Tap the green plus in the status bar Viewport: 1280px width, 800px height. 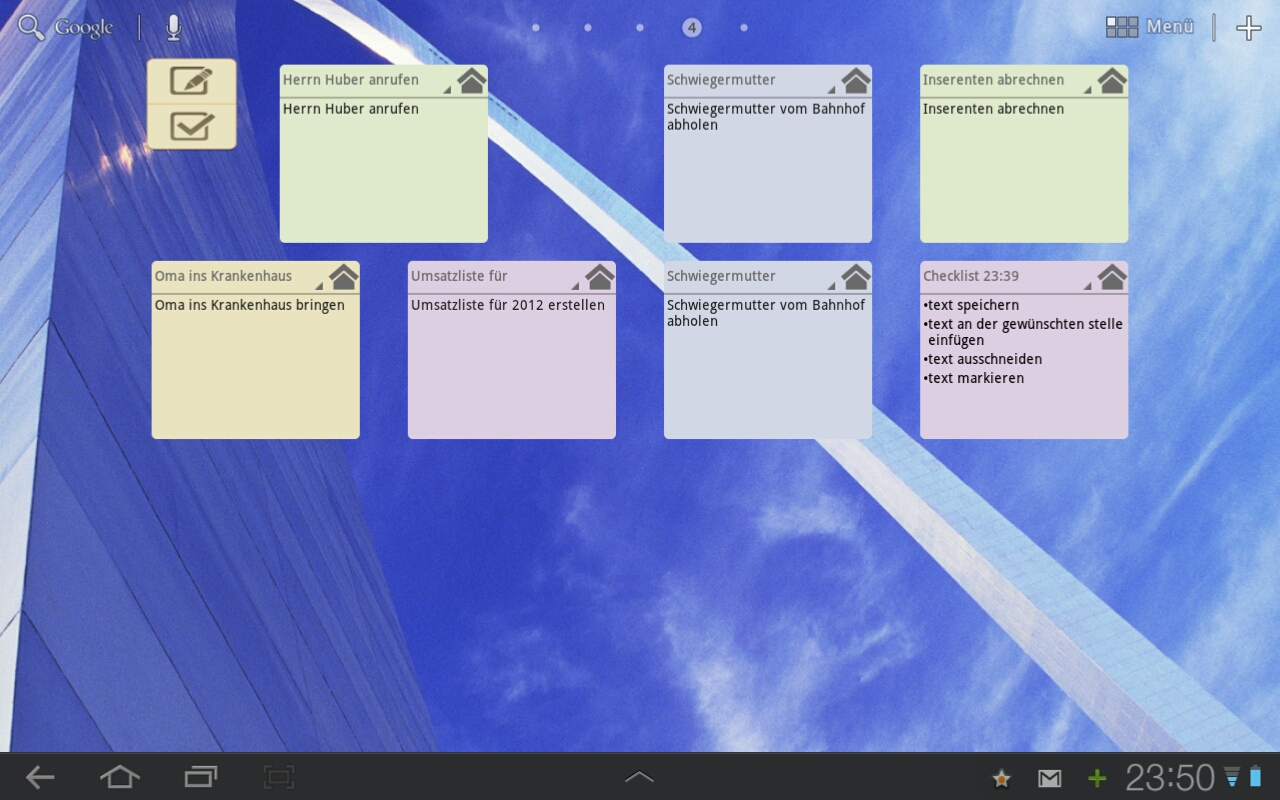(x=1096, y=777)
